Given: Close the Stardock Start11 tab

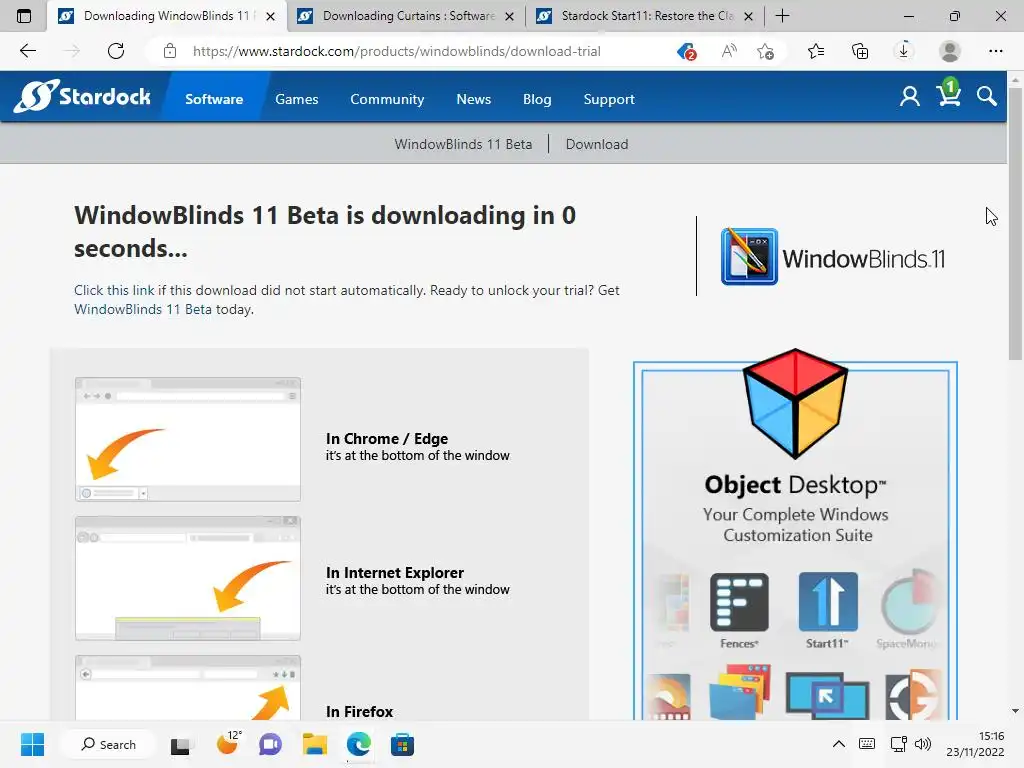Looking at the screenshot, I should click(748, 16).
